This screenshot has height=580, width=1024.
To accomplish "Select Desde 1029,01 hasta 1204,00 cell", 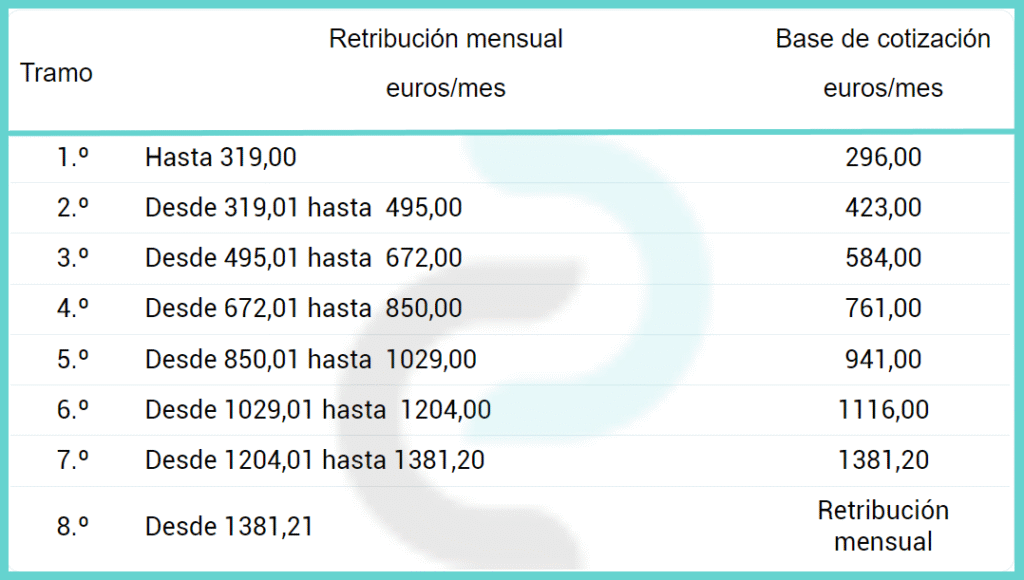I will (x=318, y=410).
